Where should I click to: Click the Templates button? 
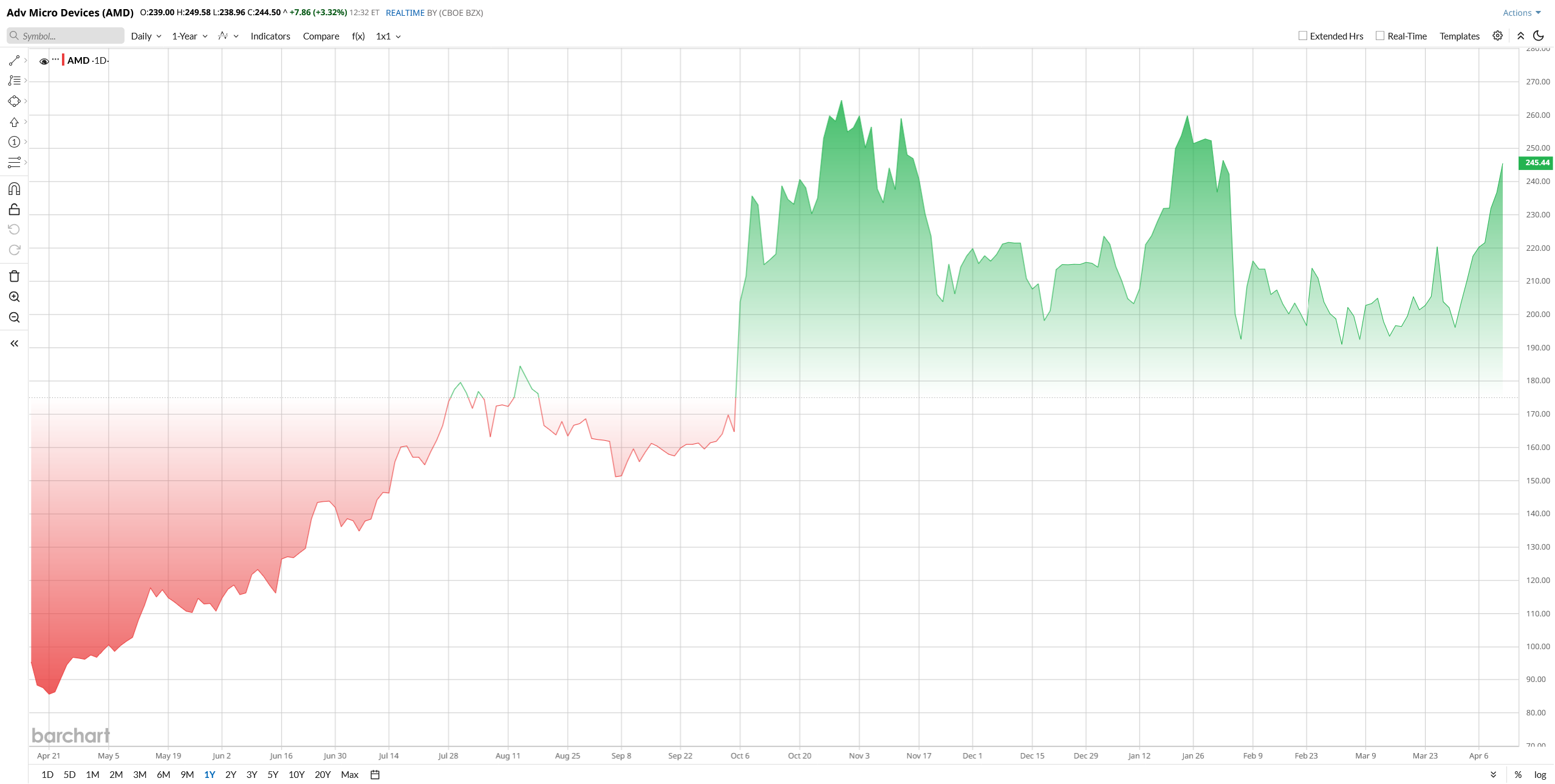coord(1459,36)
